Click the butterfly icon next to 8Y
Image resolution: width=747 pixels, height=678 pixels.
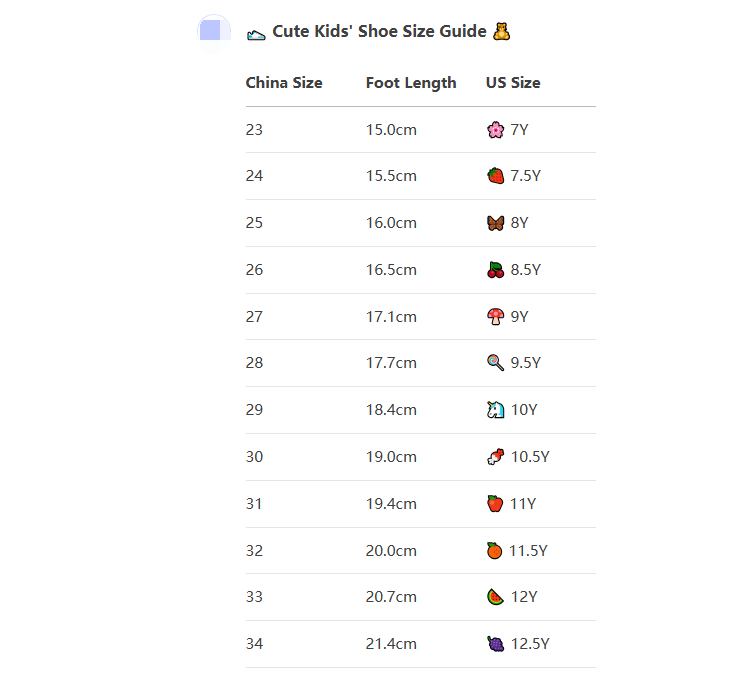click(x=495, y=223)
